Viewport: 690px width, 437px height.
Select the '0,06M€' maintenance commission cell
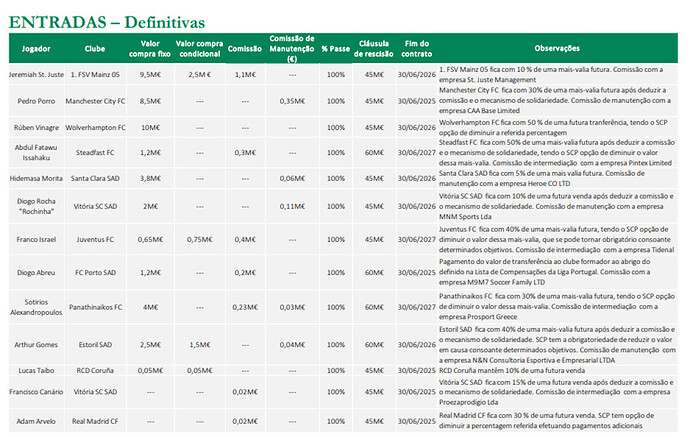(292, 178)
